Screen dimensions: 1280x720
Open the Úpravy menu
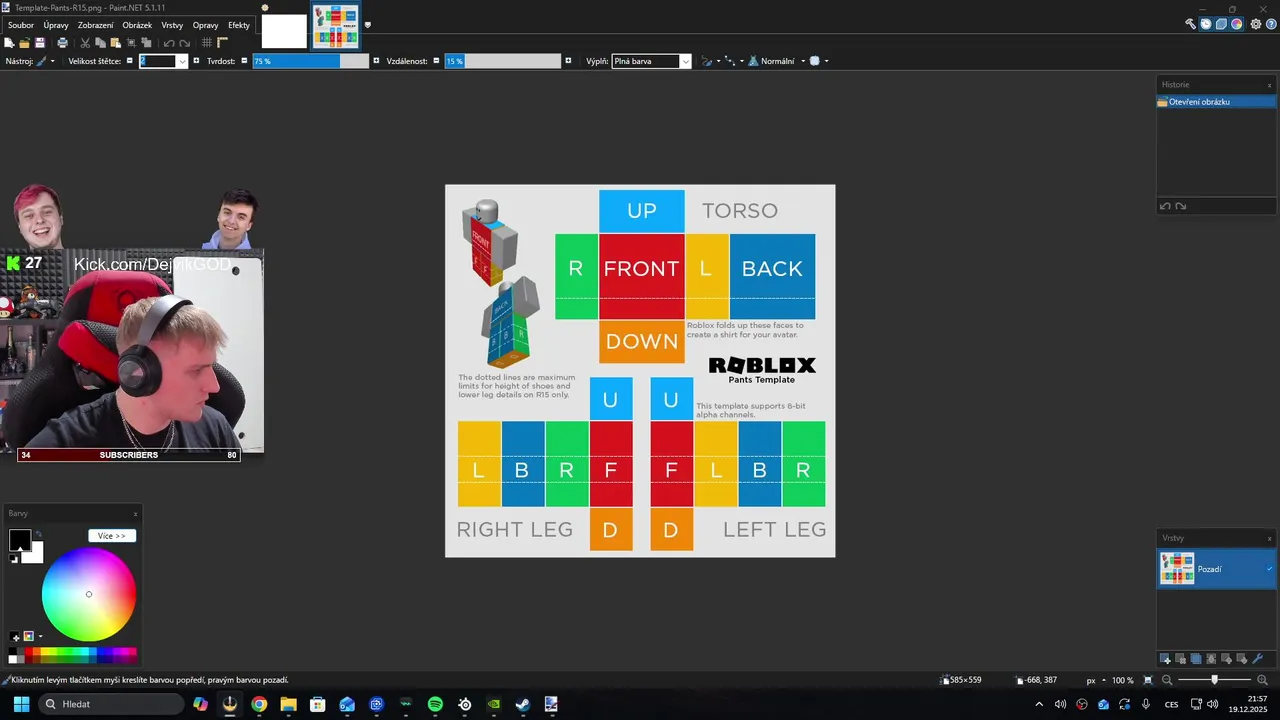click(x=56, y=25)
